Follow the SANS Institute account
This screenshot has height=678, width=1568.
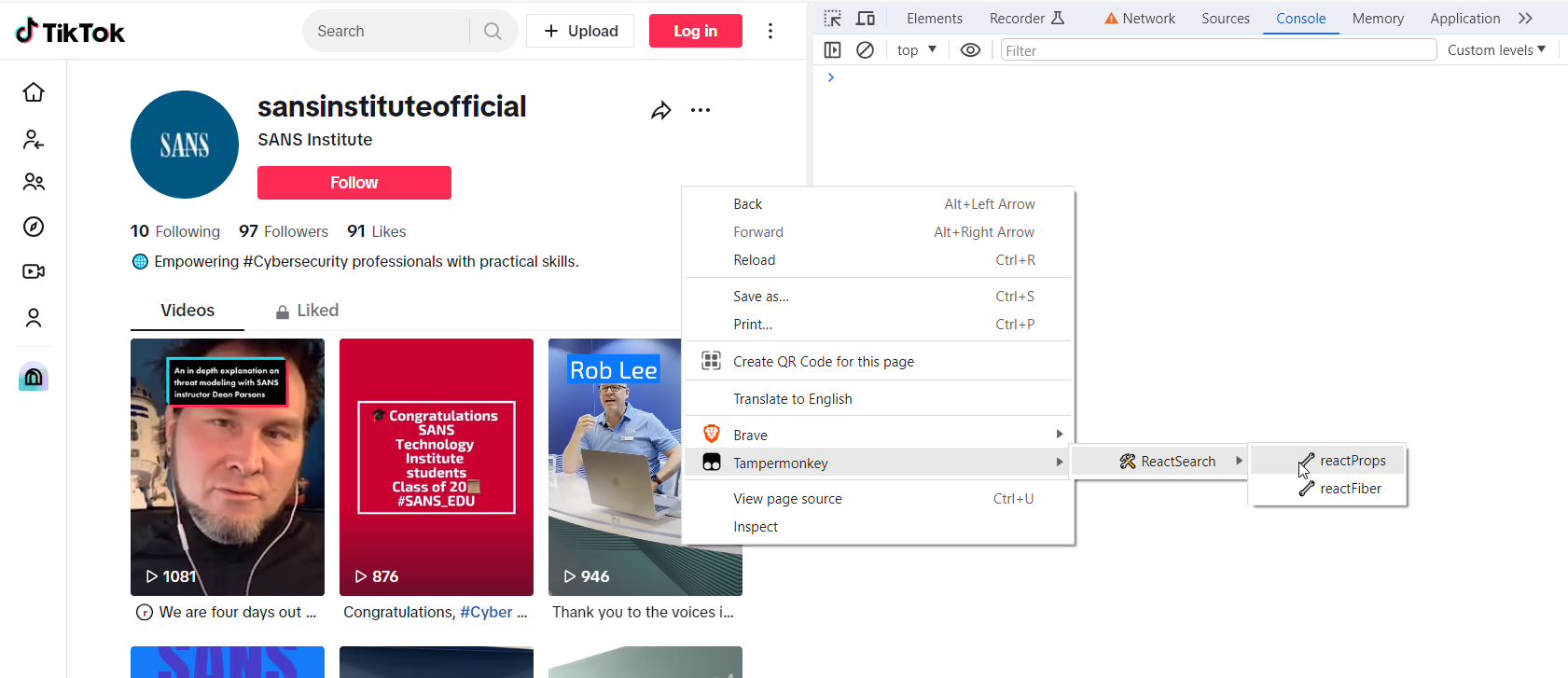[354, 183]
